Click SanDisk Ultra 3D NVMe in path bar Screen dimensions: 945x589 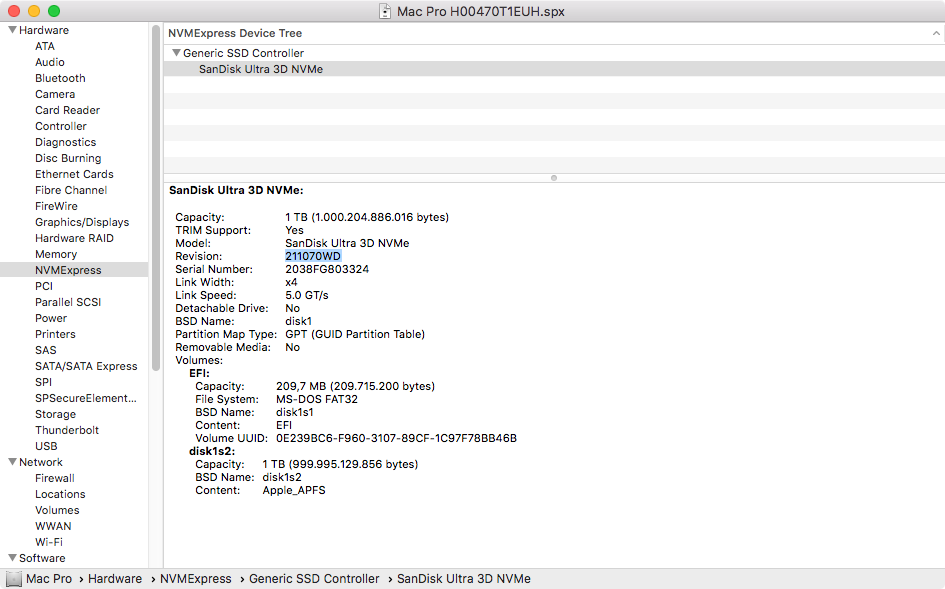(463, 579)
